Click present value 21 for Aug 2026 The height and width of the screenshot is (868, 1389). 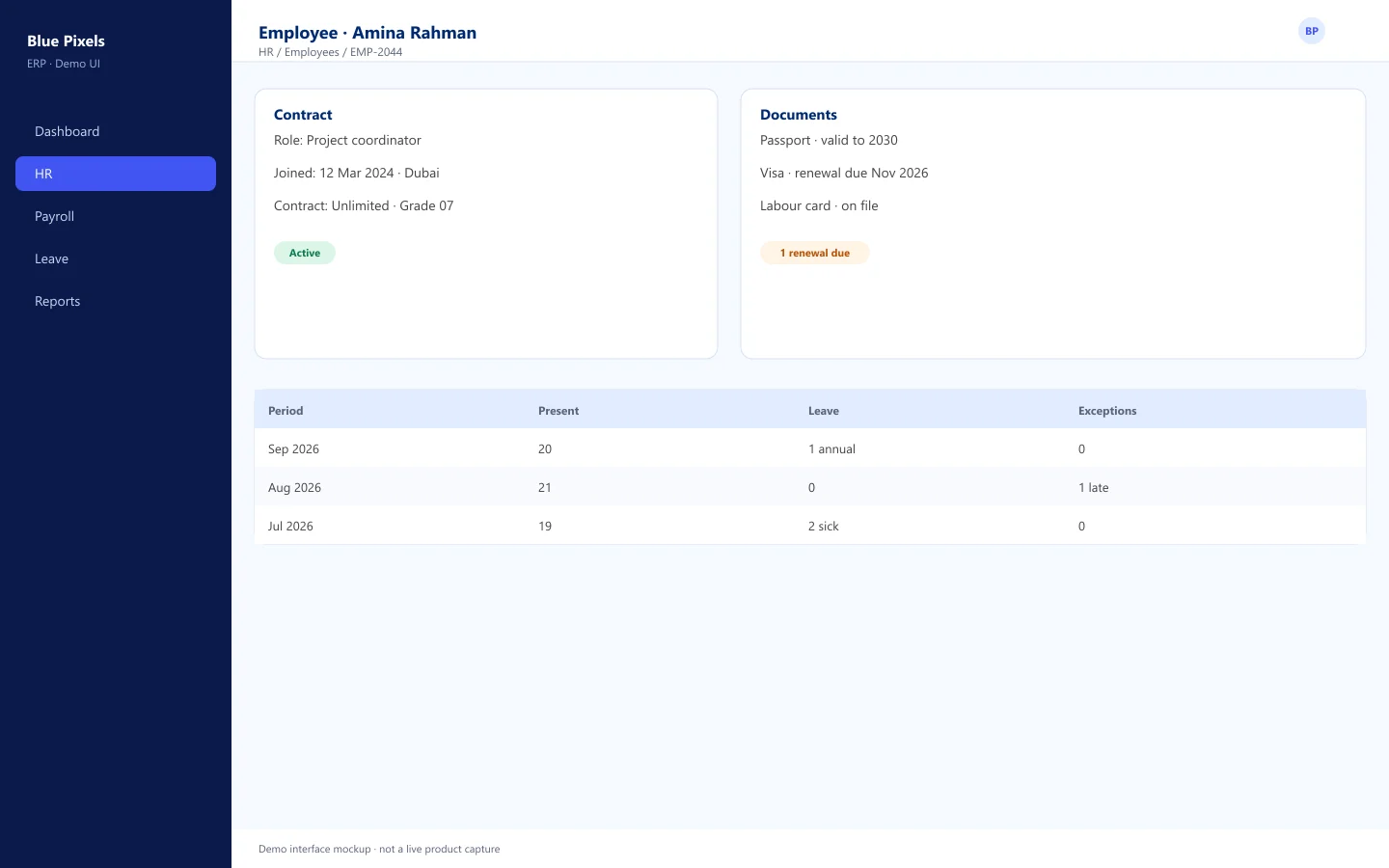pyautogui.click(x=545, y=488)
